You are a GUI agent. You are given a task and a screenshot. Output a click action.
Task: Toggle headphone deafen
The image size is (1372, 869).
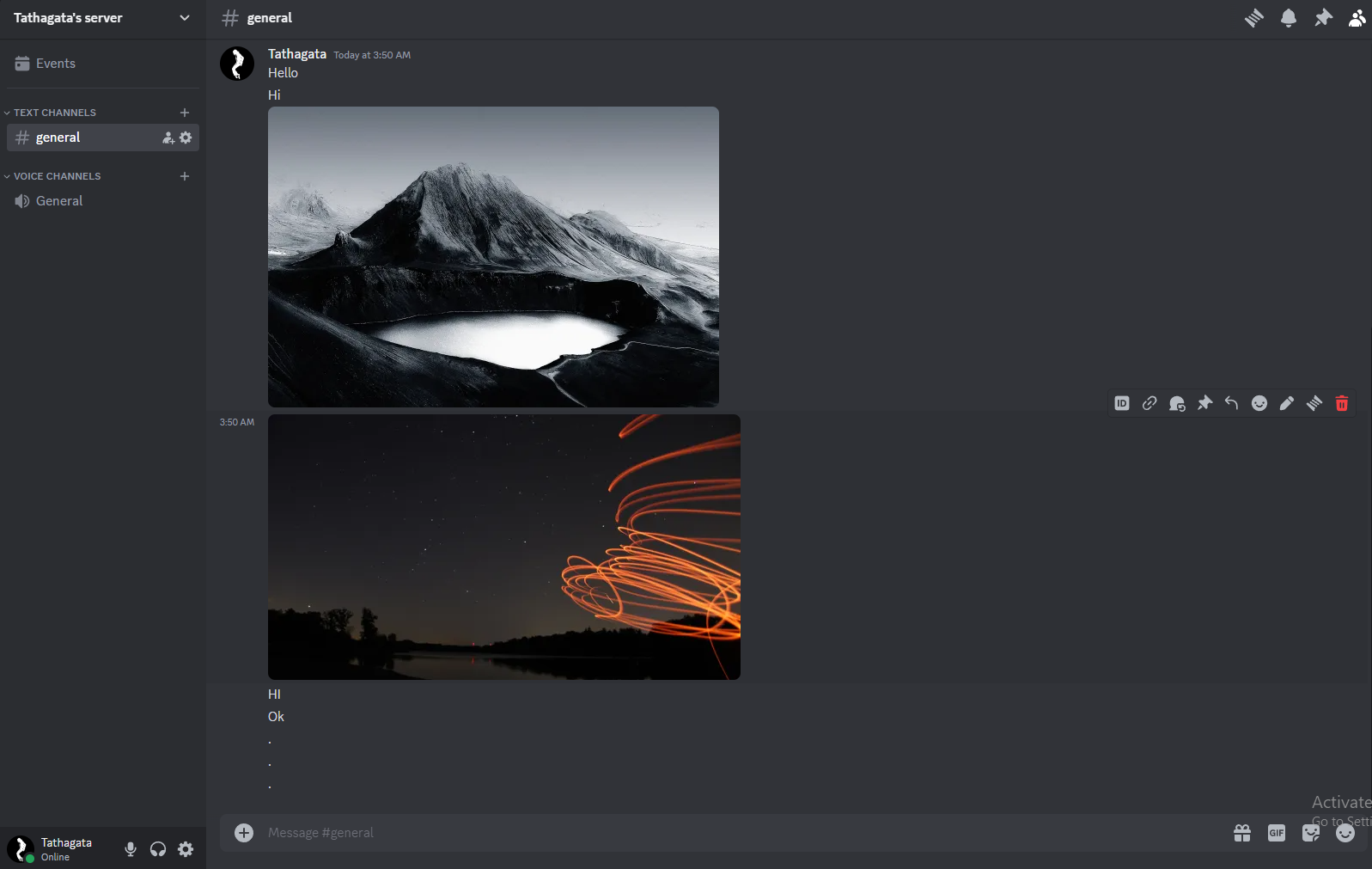tap(158, 849)
